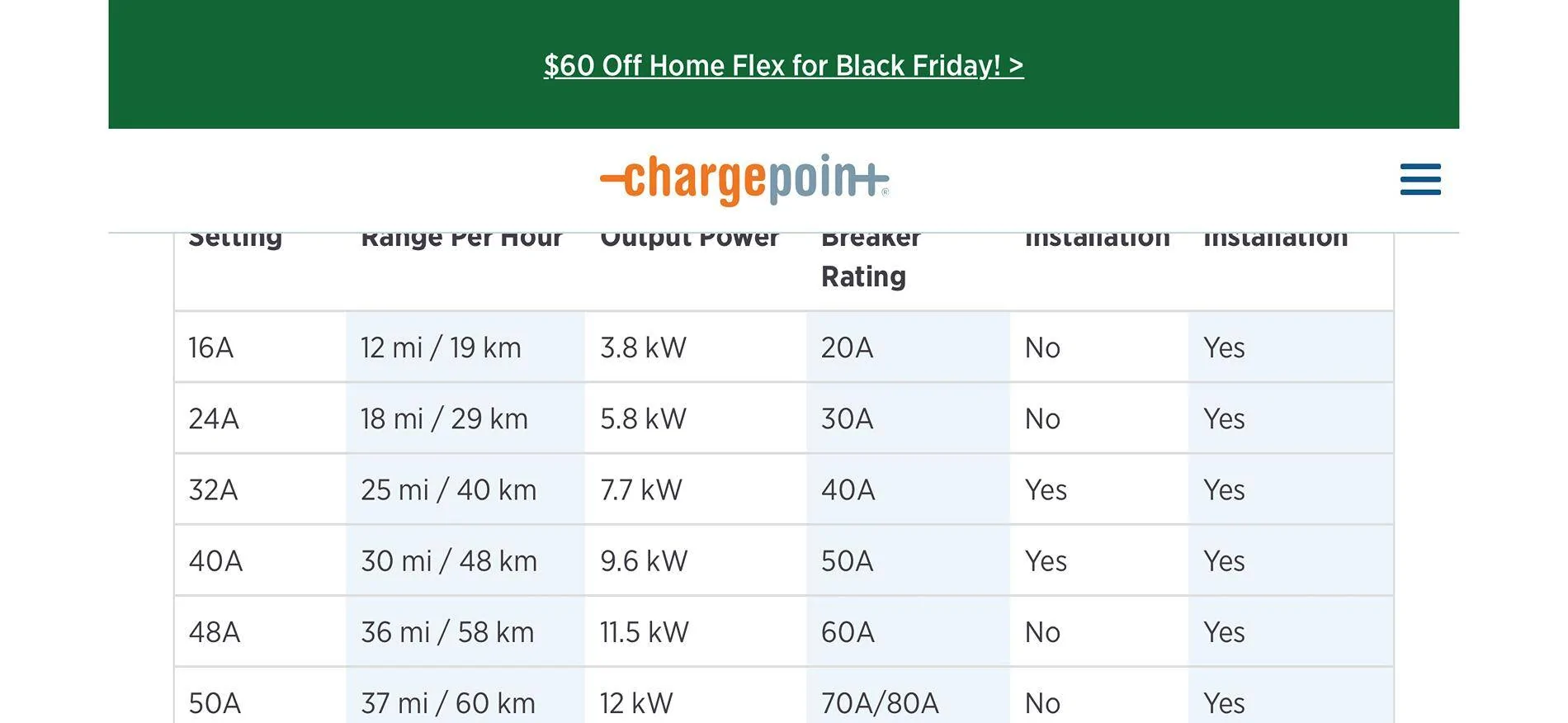Image resolution: width=1568 pixels, height=723 pixels.
Task: Click the 36 mi / 58 km cell
Action: click(447, 632)
